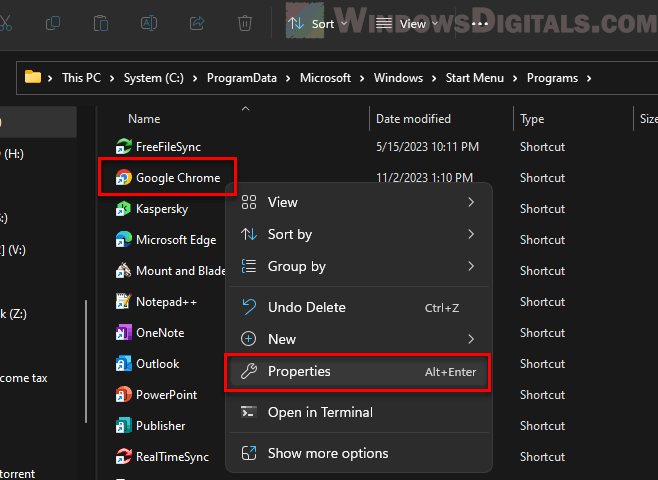
Task: Click the Rename toolbar icon
Action: click(149, 23)
